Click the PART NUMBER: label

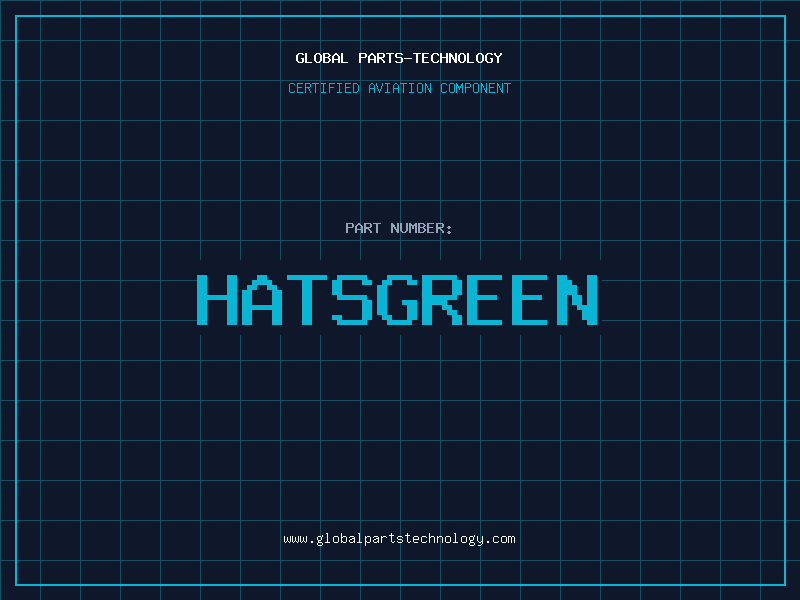399,228
